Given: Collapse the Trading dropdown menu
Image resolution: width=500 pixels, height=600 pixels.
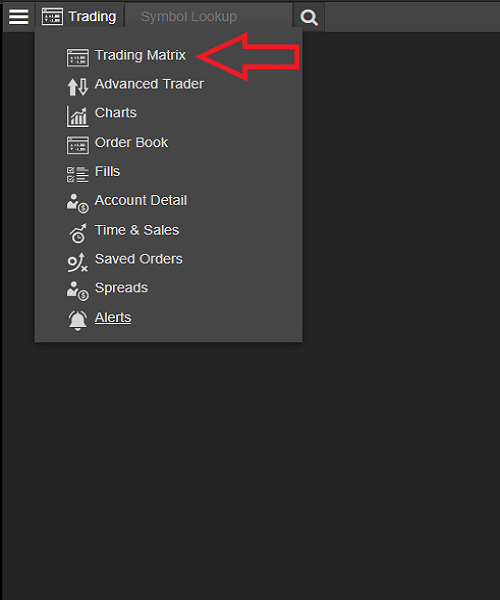Looking at the screenshot, I should point(80,16).
